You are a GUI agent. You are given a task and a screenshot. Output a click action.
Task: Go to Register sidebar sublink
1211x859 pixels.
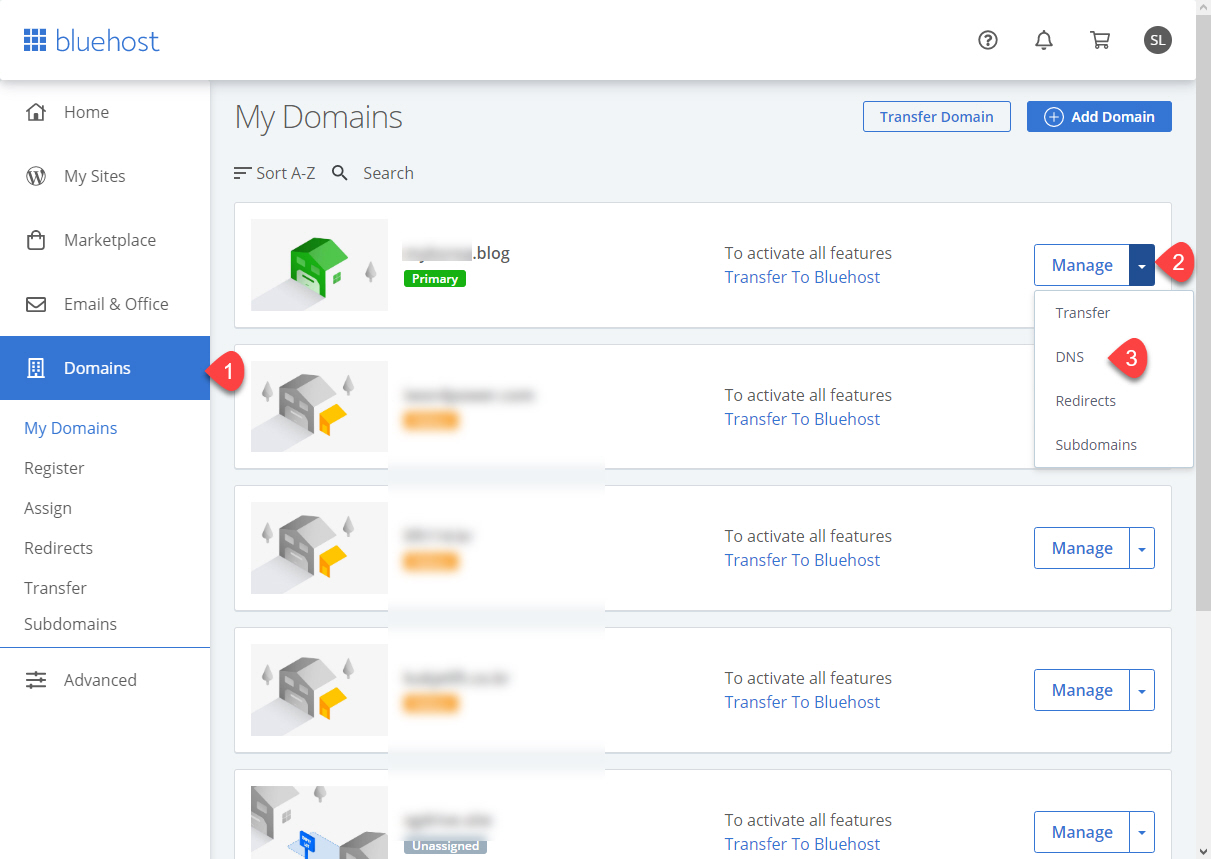54,468
